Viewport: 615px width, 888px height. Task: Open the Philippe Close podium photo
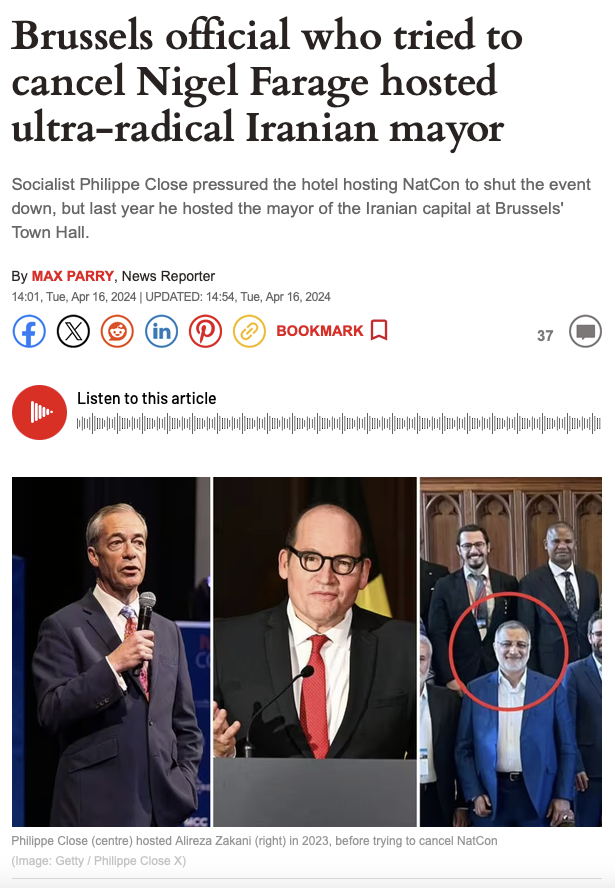point(315,652)
